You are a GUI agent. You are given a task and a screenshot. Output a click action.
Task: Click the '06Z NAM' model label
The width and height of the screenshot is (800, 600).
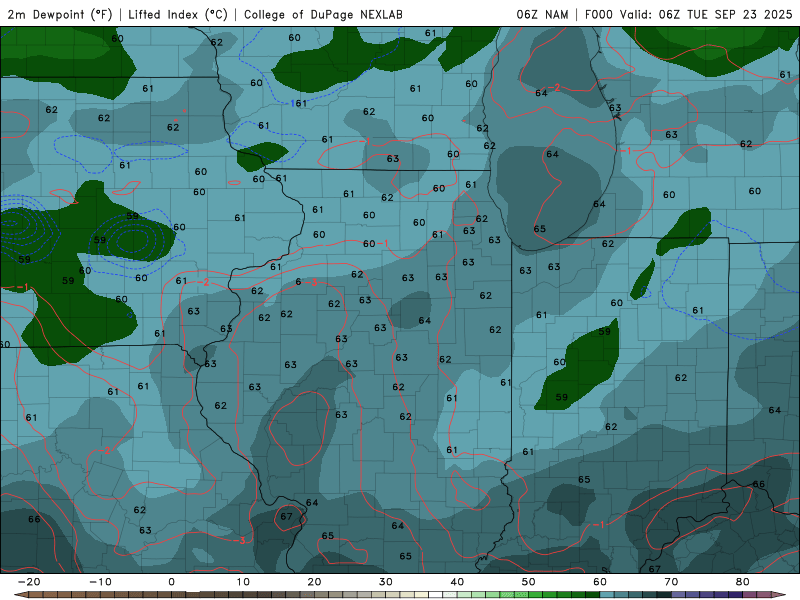pyautogui.click(x=542, y=14)
